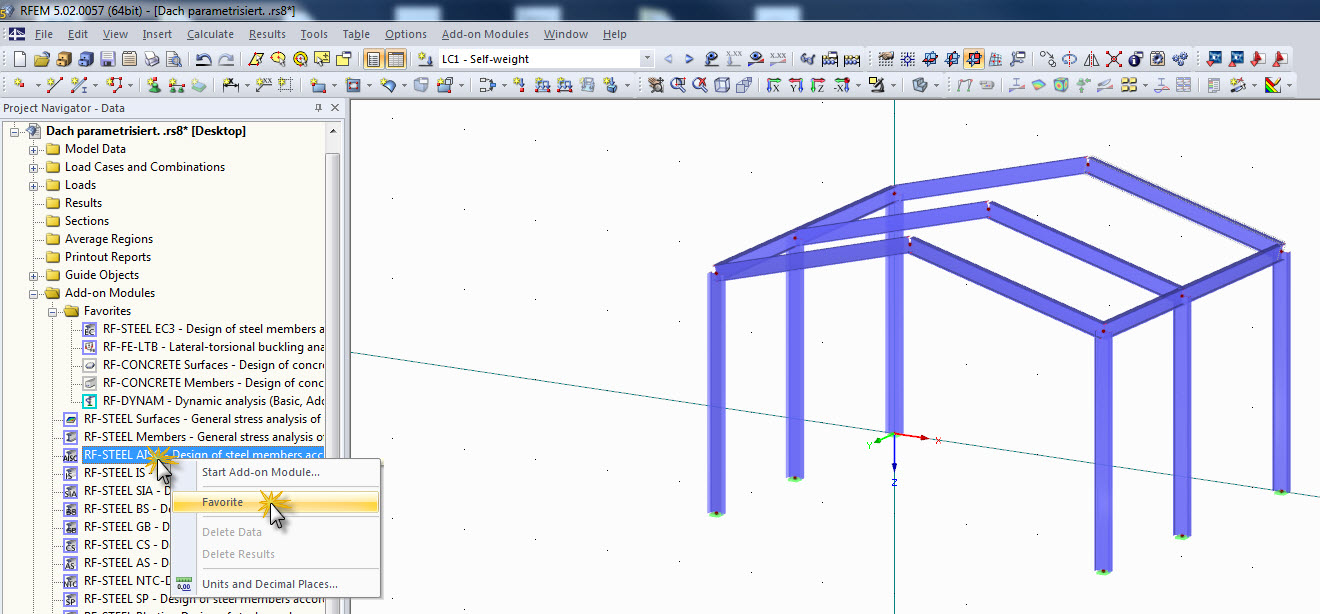
Task: Click the Zoom Window magnifier icon
Action: tap(677, 85)
